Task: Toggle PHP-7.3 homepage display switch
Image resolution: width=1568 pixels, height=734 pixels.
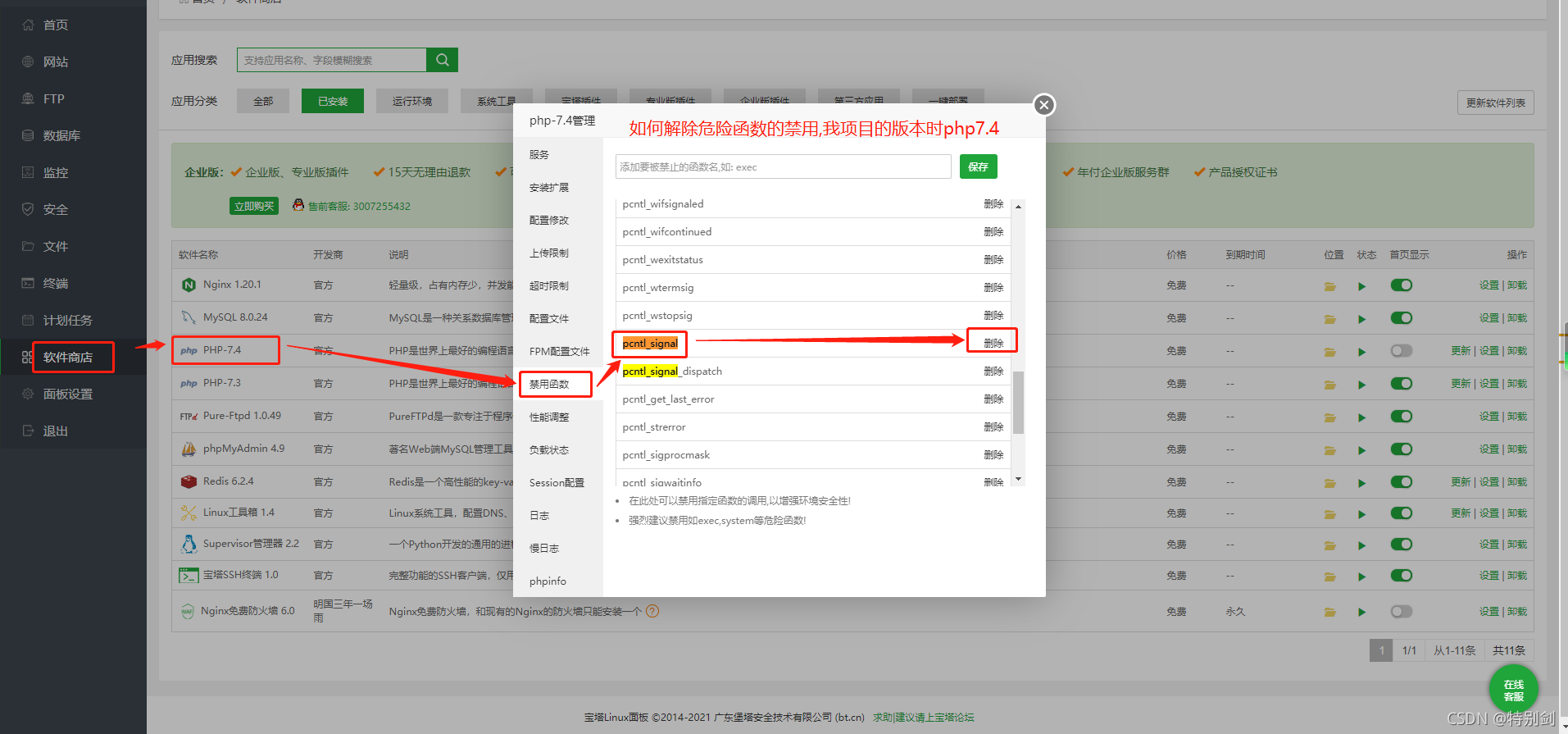Action: [x=1402, y=384]
